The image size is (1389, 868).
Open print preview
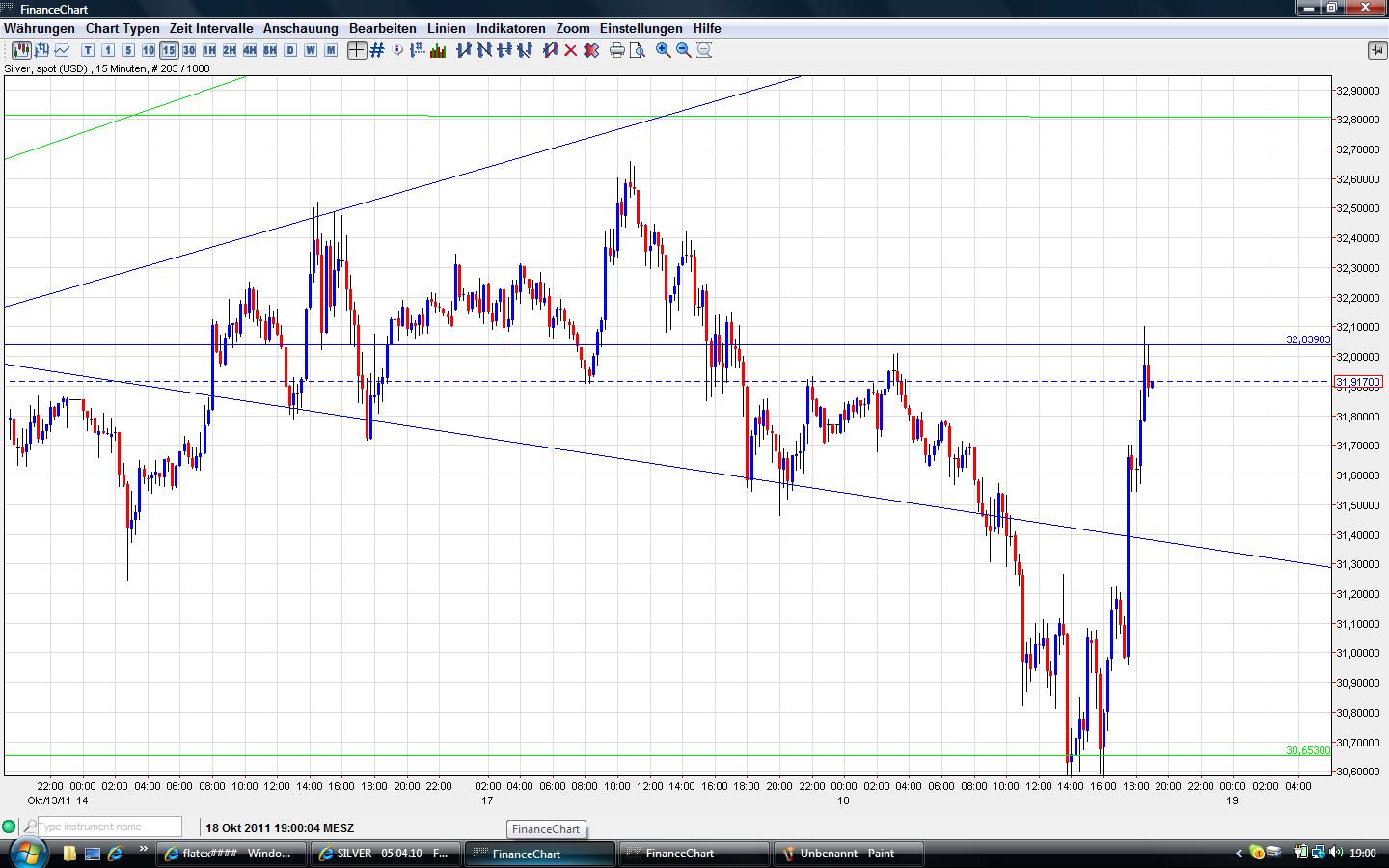point(638,50)
